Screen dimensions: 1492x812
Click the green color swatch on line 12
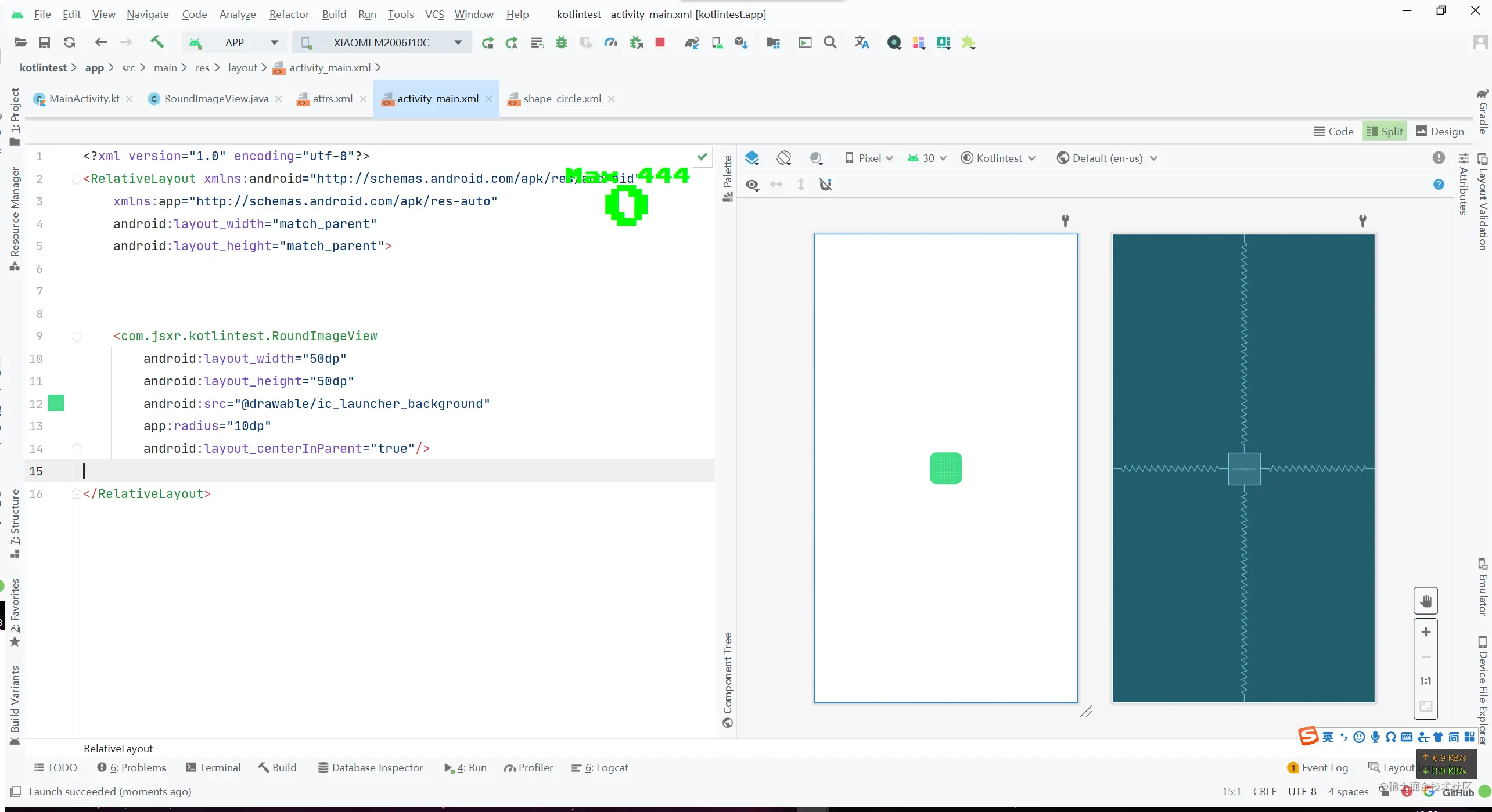click(x=56, y=403)
